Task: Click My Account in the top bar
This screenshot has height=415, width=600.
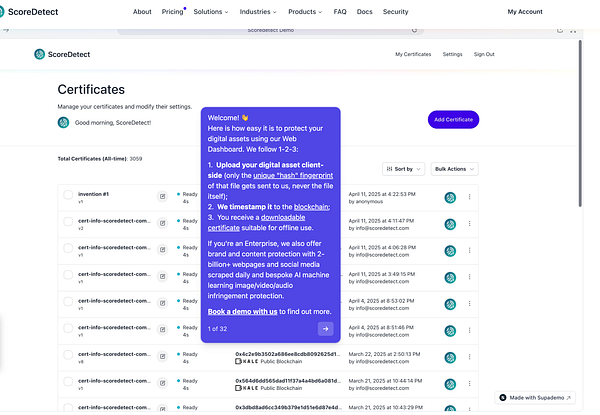Action: pyautogui.click(x=525, y=12)
